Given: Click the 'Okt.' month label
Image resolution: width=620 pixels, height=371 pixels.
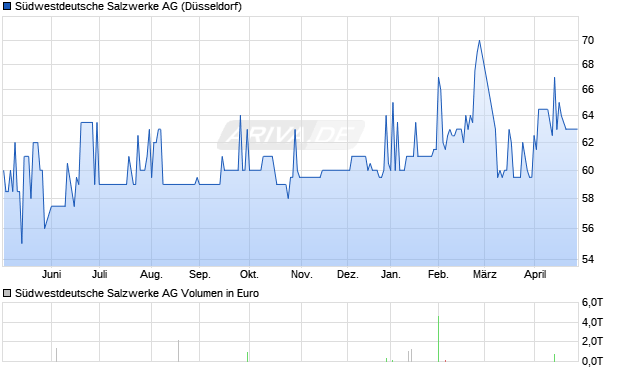Looking at the screenshot, I should pyautogui.click(x=249, y=274).
